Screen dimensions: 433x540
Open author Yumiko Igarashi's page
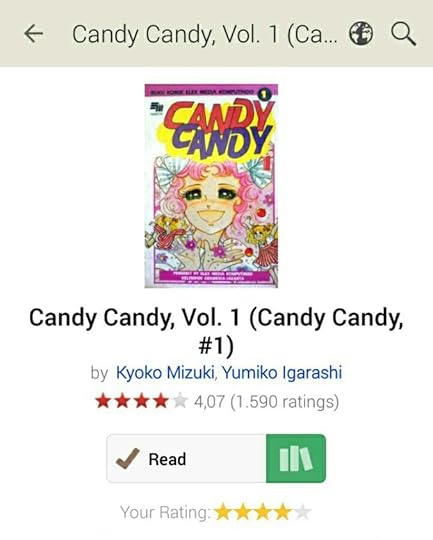282,373
